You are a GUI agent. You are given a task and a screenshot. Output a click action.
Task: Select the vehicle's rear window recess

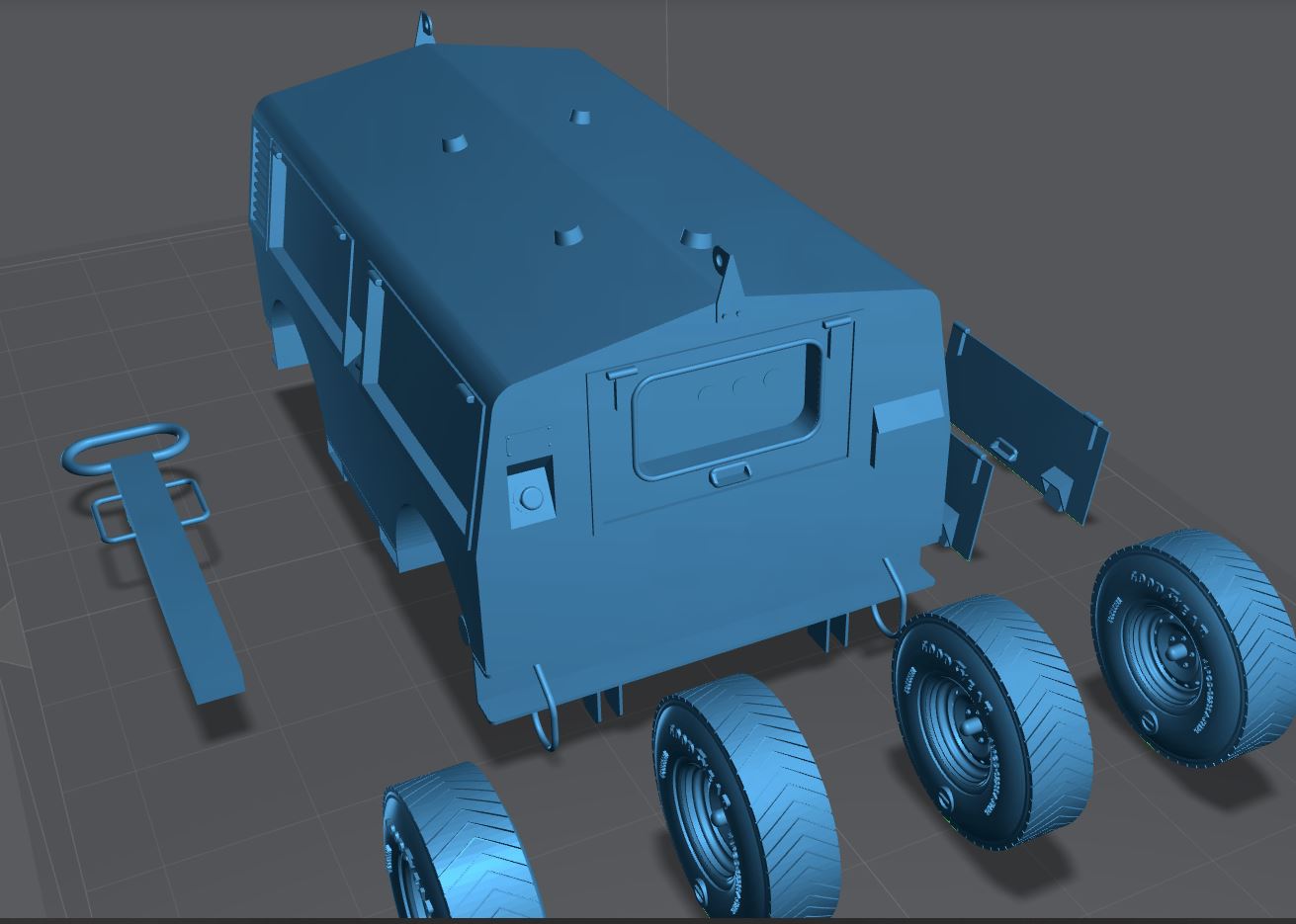727,405
